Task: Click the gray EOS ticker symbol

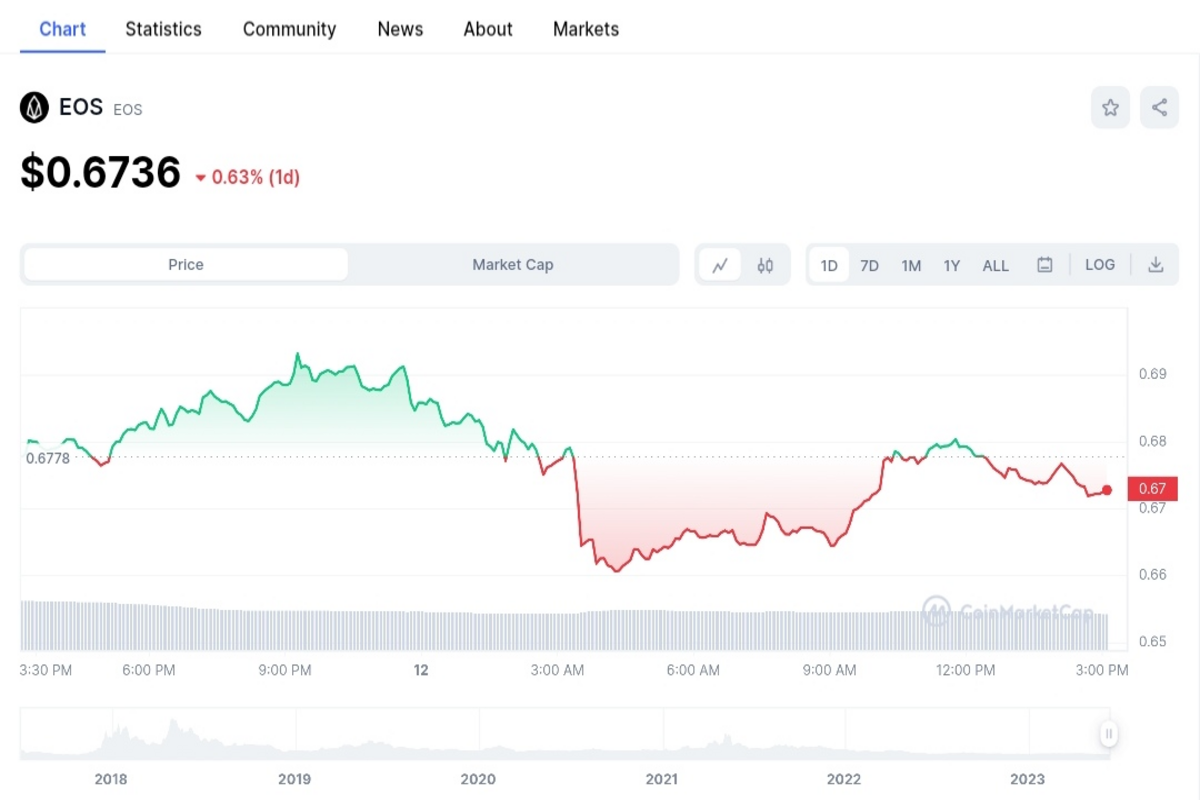Action: pos(128,110)
